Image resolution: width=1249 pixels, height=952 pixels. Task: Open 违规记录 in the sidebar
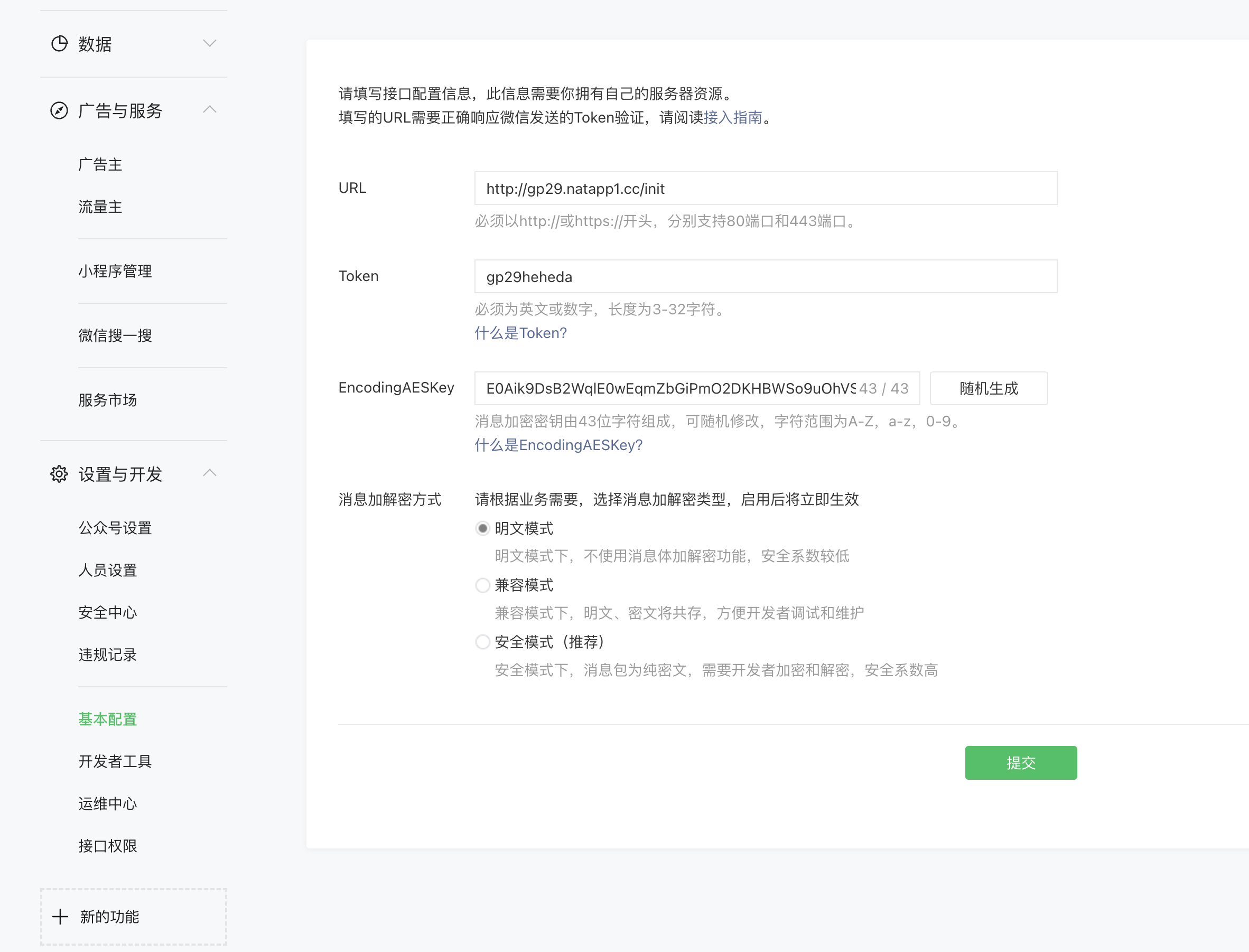[x=108, y=655]
